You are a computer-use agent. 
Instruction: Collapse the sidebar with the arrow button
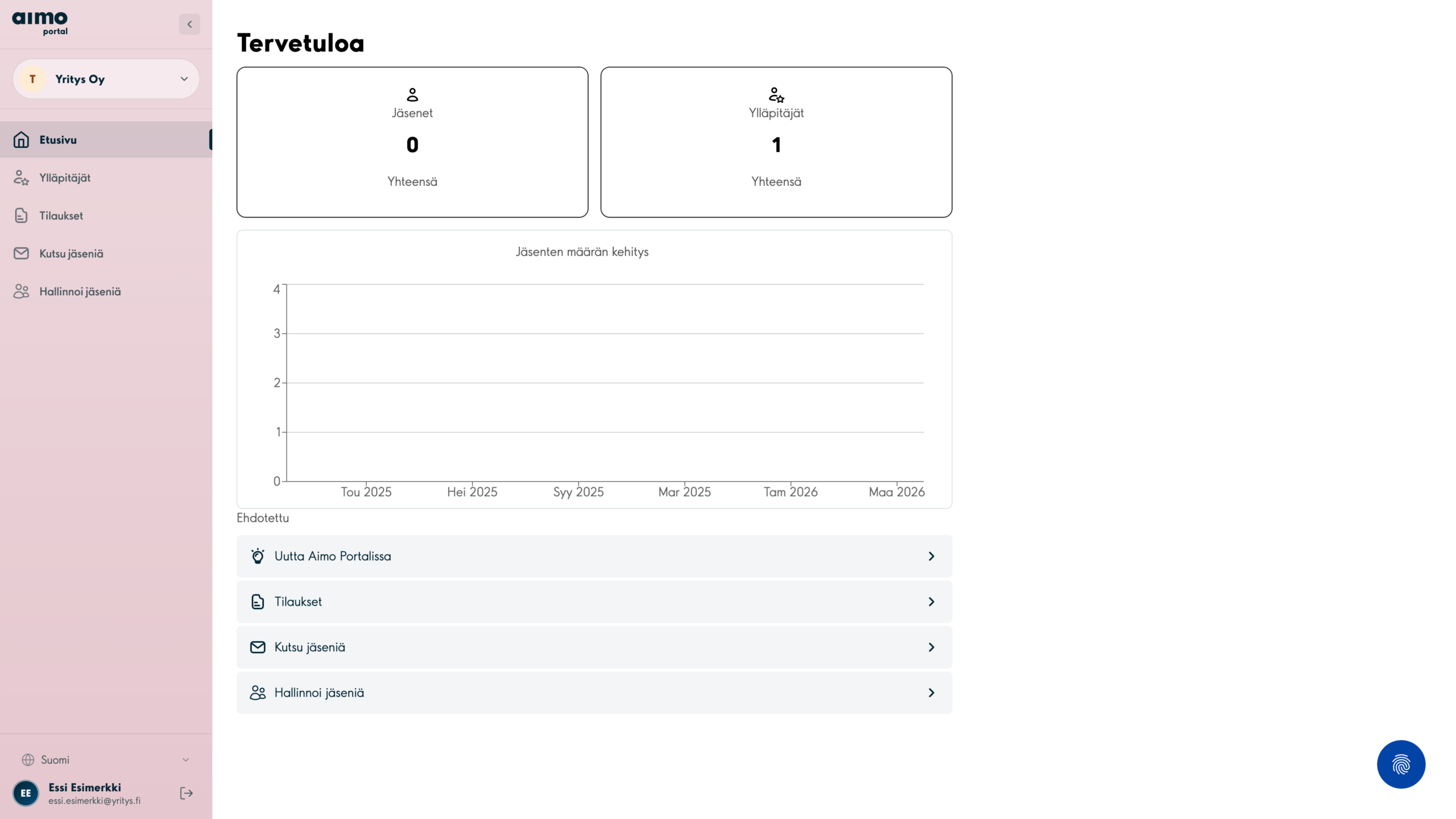pos(189,24)
